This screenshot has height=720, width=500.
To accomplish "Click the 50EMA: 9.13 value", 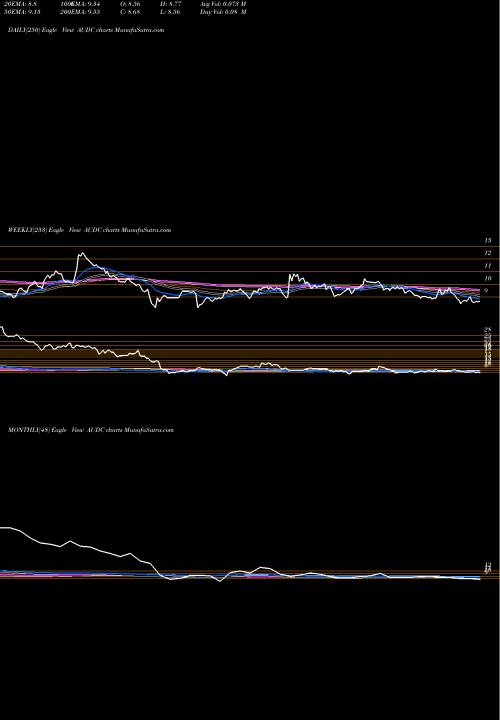I will (x=22, y=11).
